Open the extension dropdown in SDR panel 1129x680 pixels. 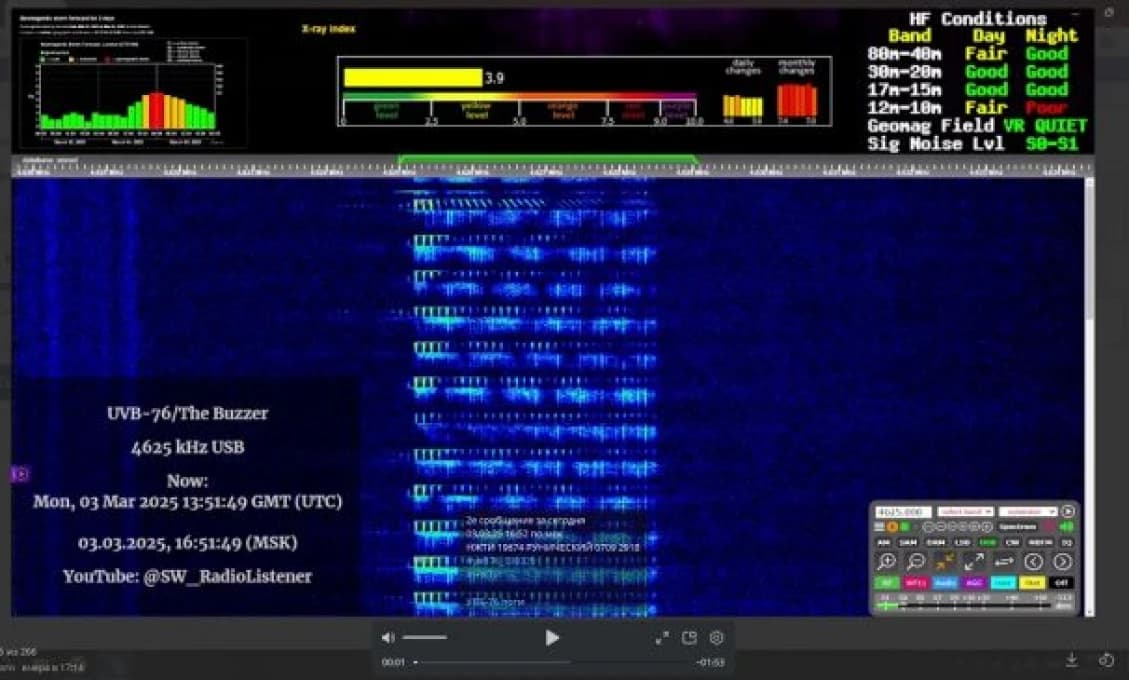[1028, 511]
